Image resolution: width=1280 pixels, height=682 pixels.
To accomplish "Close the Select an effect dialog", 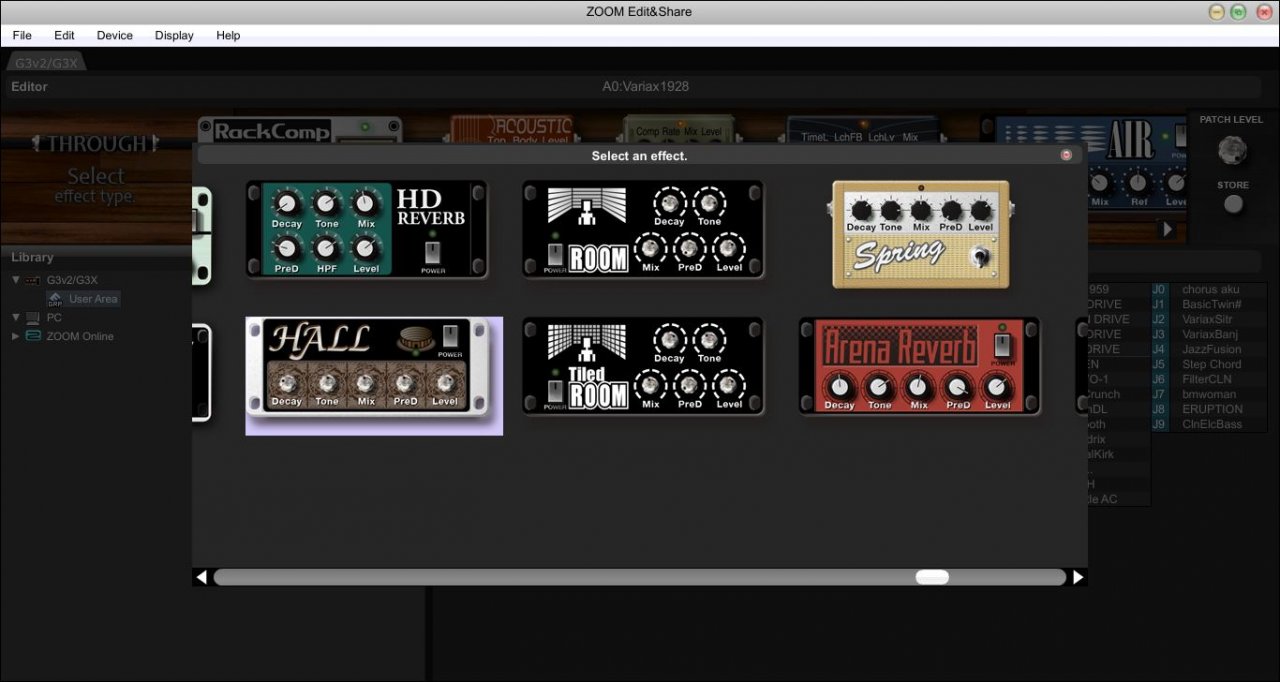I will (x=1066, y=155).
